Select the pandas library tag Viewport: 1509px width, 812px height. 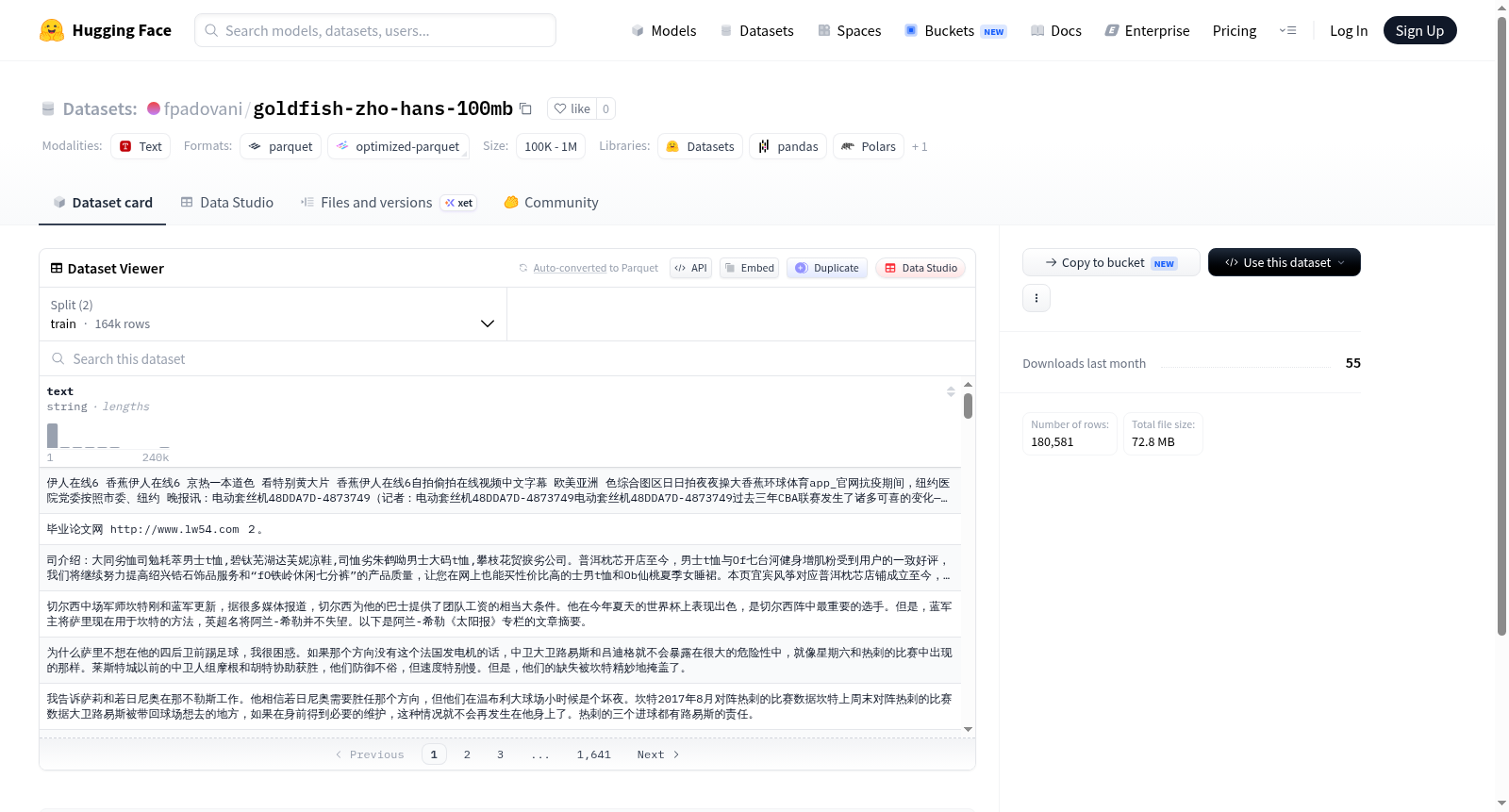click(788, 146)
